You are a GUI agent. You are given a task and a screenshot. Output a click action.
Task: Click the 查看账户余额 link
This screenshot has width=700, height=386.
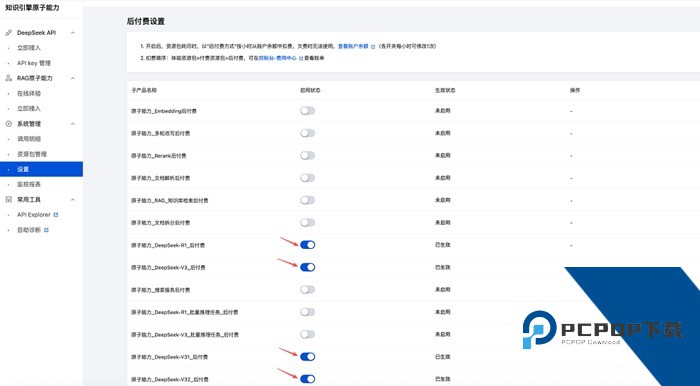click(x=353, y=46)
